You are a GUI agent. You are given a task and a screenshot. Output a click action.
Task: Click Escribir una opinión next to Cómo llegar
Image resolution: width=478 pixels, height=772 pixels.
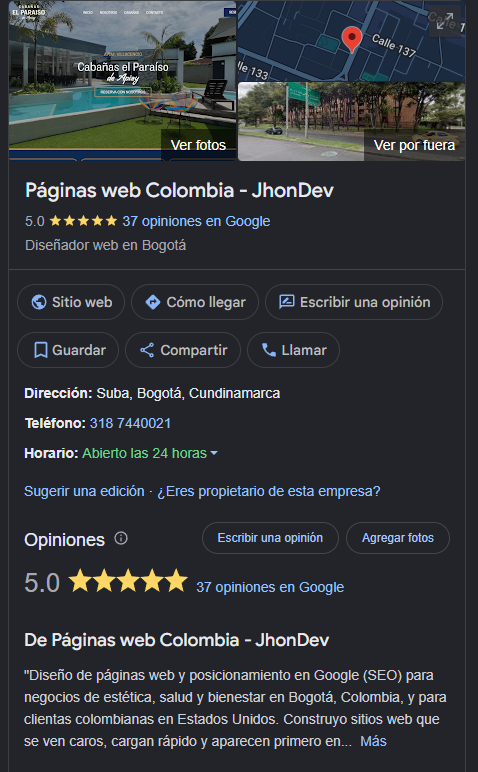tap(354, 302)
